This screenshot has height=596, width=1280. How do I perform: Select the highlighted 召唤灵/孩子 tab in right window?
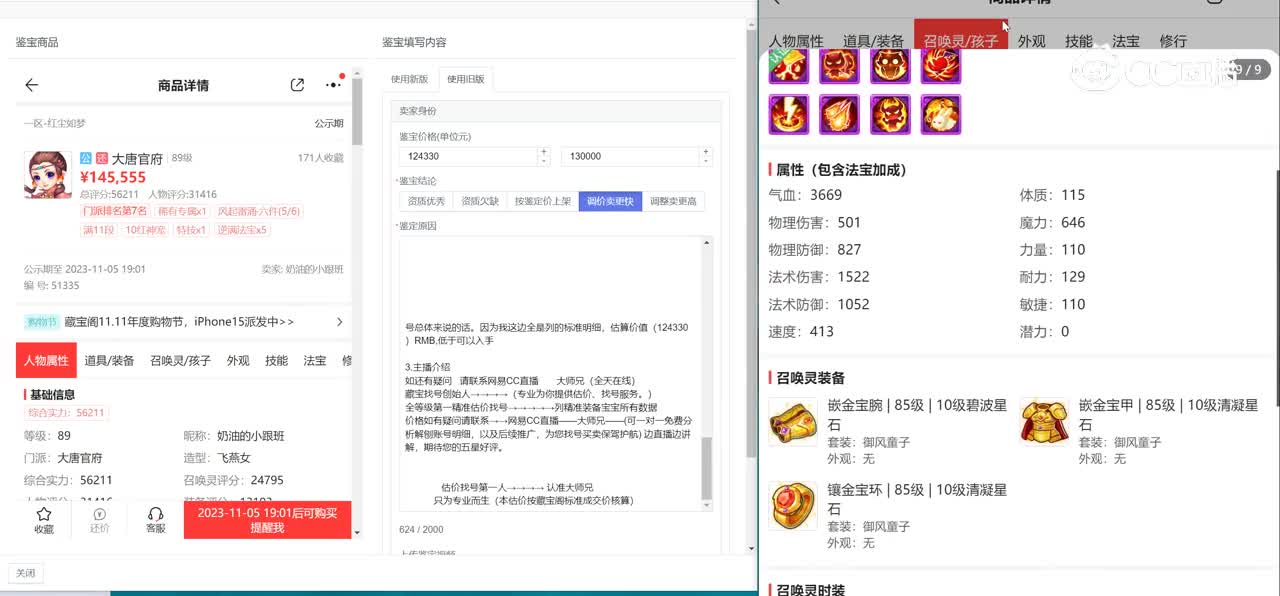(x=960, y=36)
